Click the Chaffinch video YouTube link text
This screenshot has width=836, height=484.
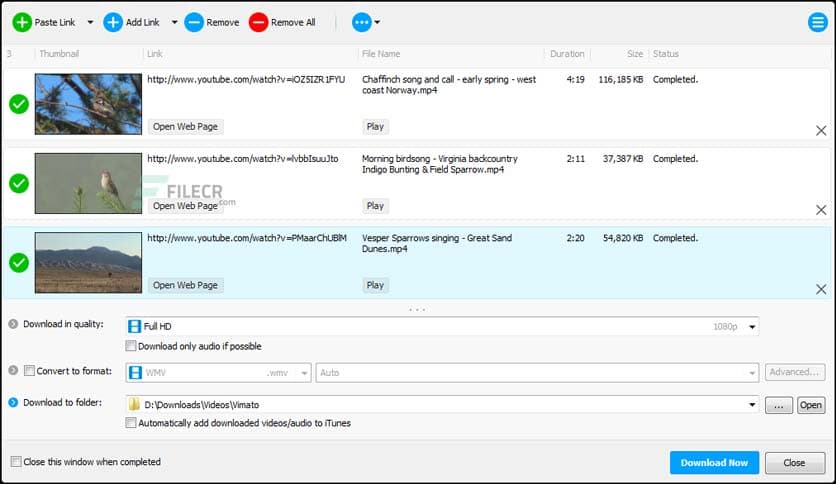click(246, 79)
